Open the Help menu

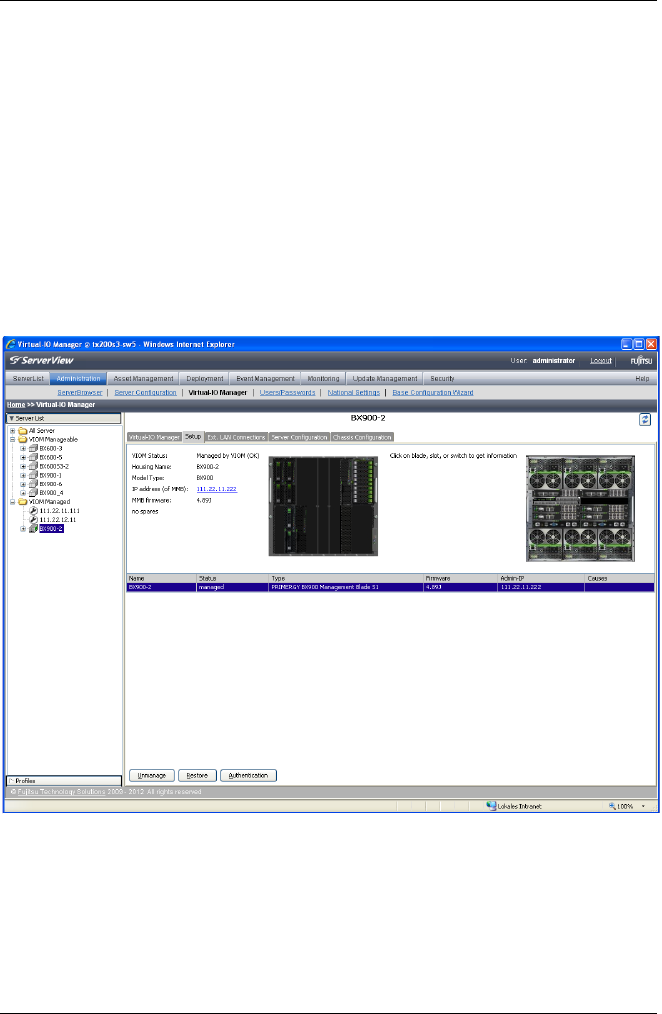tap(642, 378)
